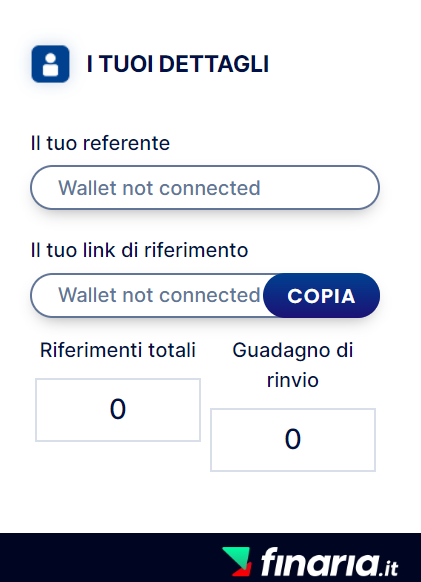Click the ".it" suffix of the Finaria logo

389,567
